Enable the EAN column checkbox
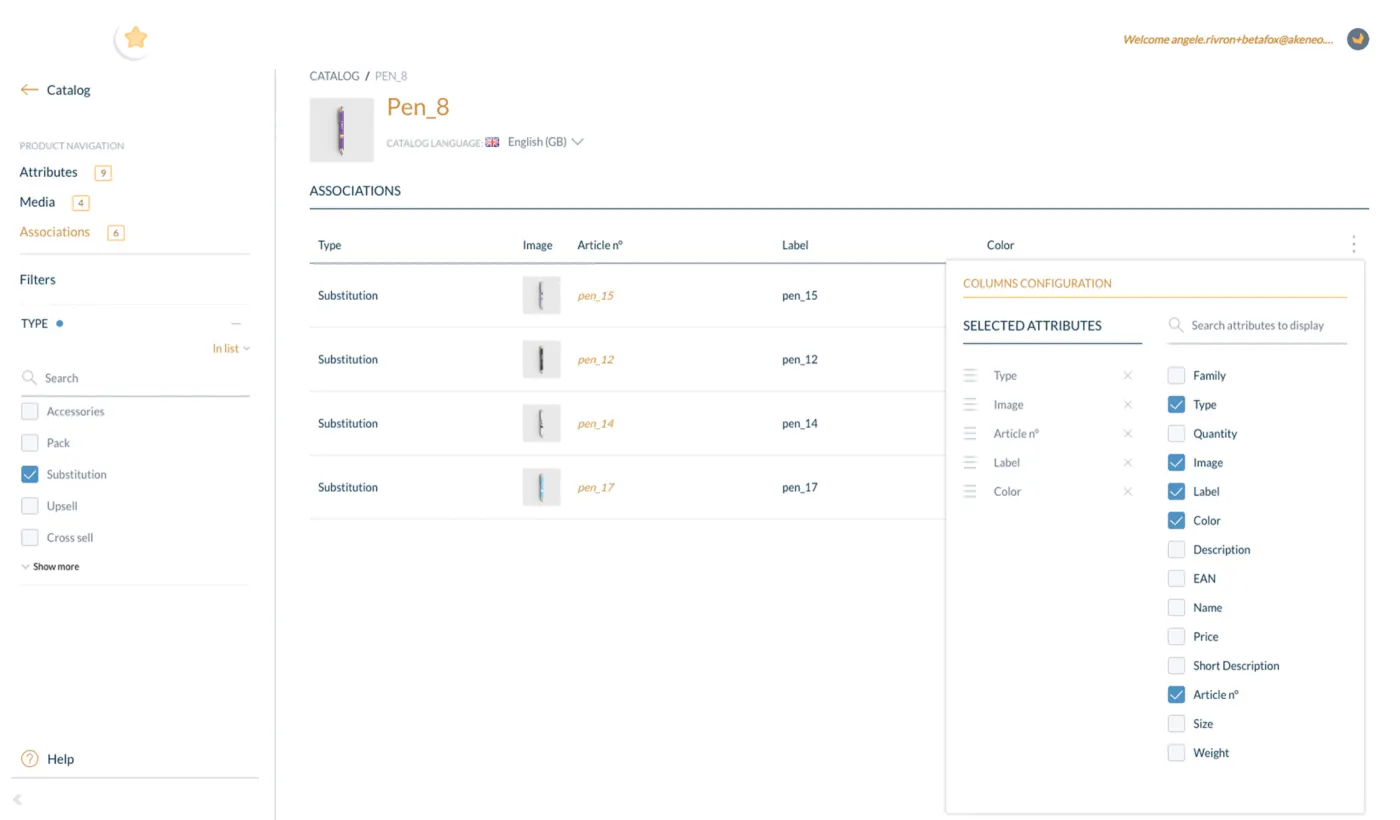Image resolution: width=1400 pixels, height=820 pixels. click(x=1176, y=579)
